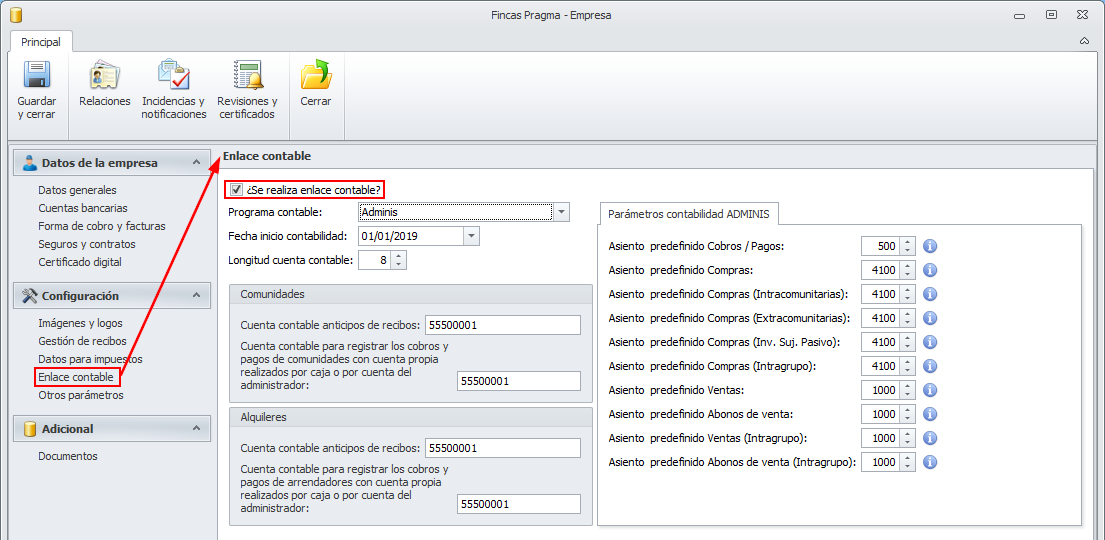Viewport: 1105px width, 540px height.
Task: Collapse the Configuración sidebar section
Action: point(196,296)
